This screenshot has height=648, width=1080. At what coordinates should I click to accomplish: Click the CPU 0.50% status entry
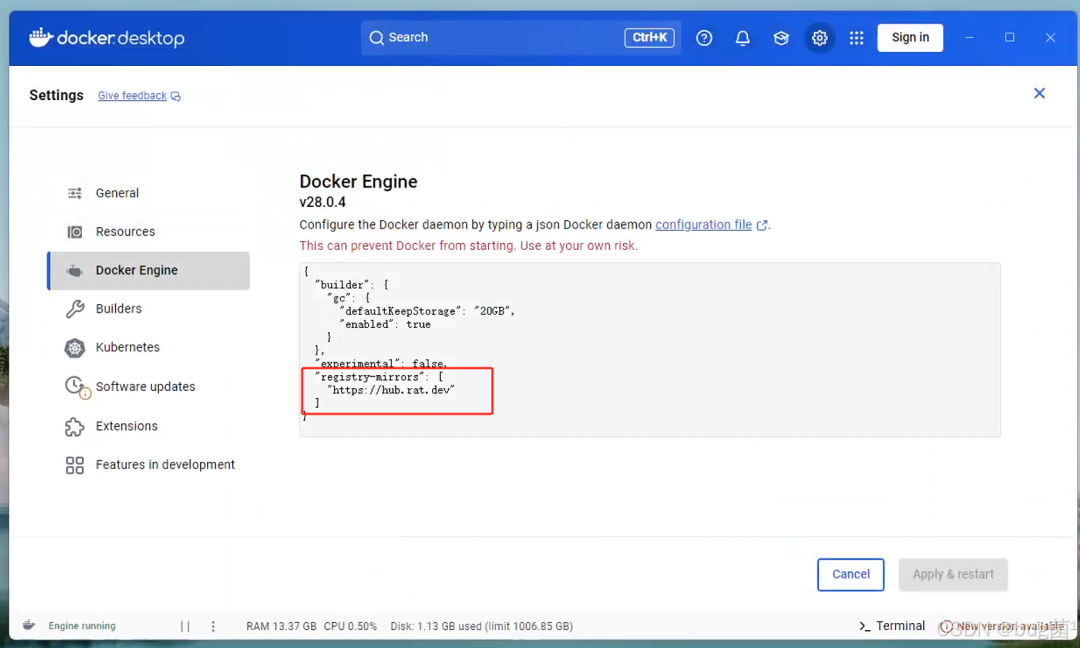pos(350,626)
